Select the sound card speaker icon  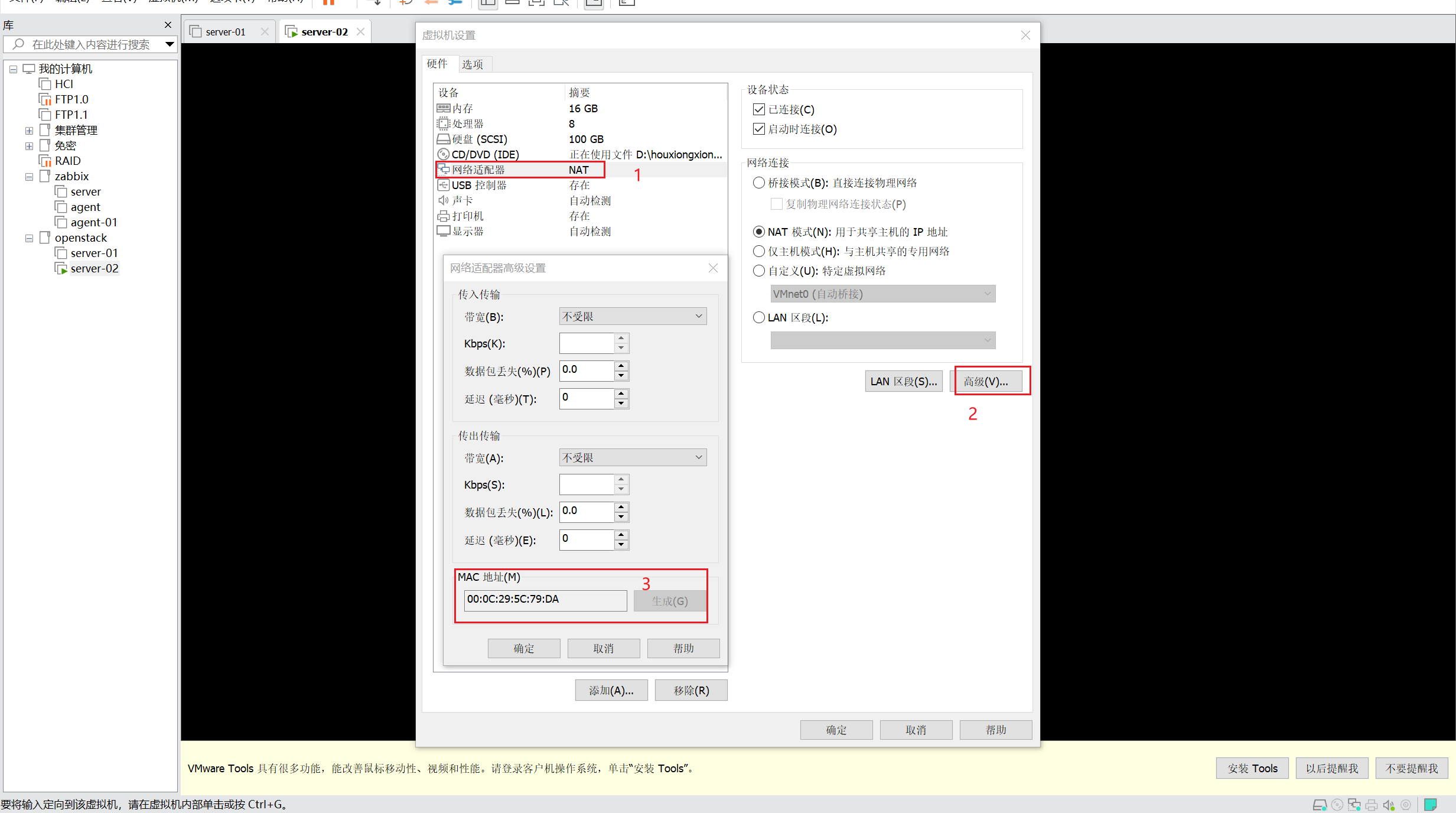(443, 200)
